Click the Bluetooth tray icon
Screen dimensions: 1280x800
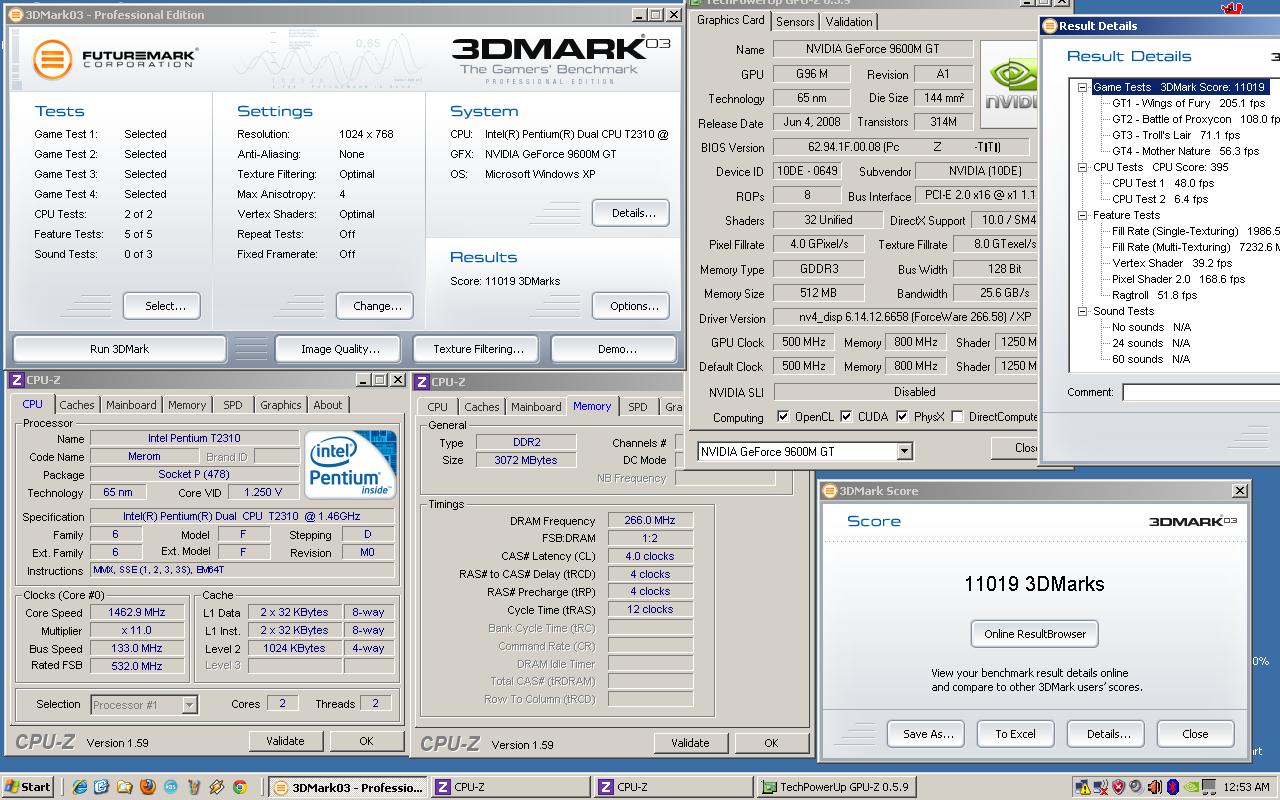point(1175,787)
